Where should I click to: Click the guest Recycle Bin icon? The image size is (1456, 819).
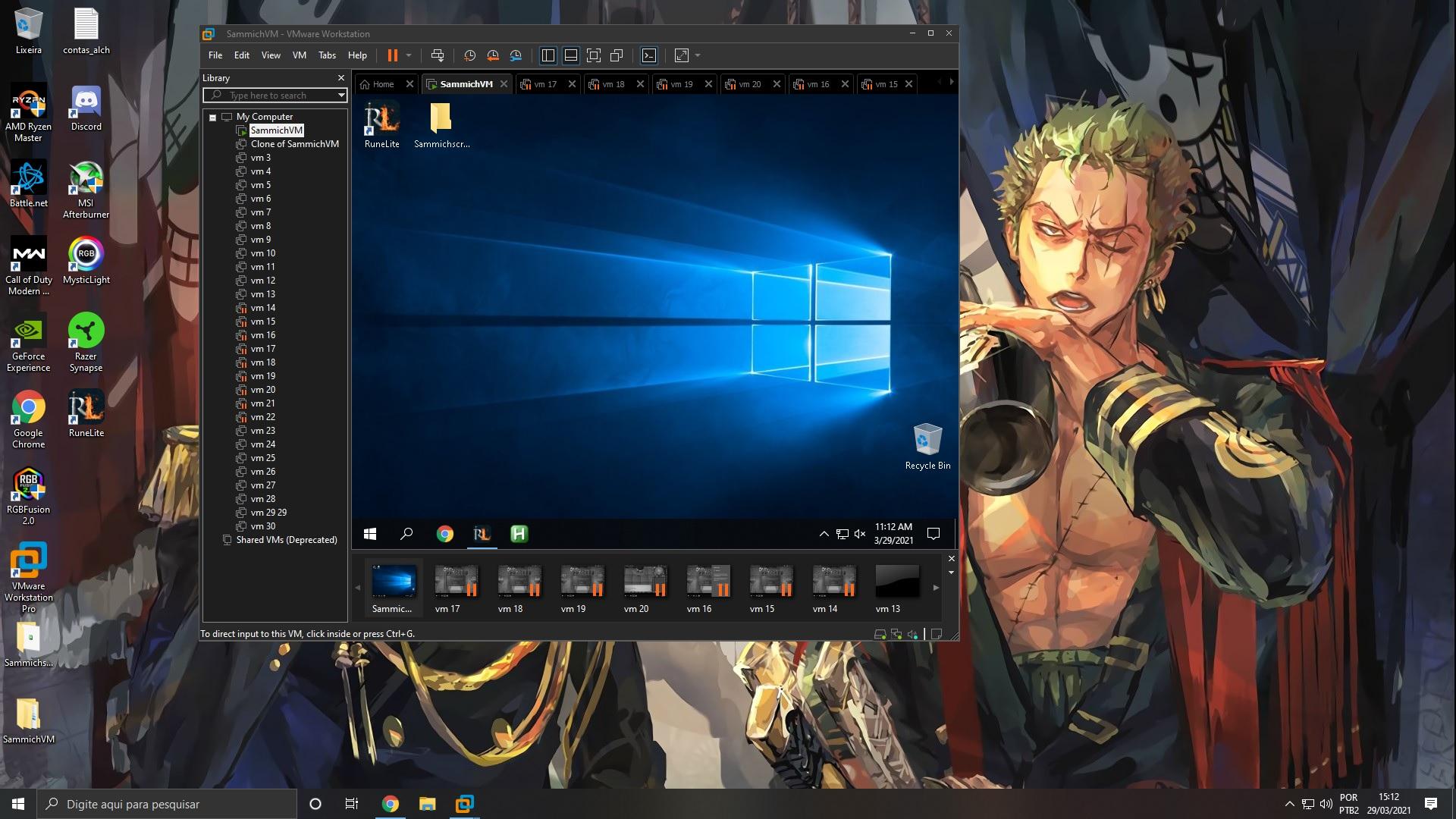click(x=927, y=447)
